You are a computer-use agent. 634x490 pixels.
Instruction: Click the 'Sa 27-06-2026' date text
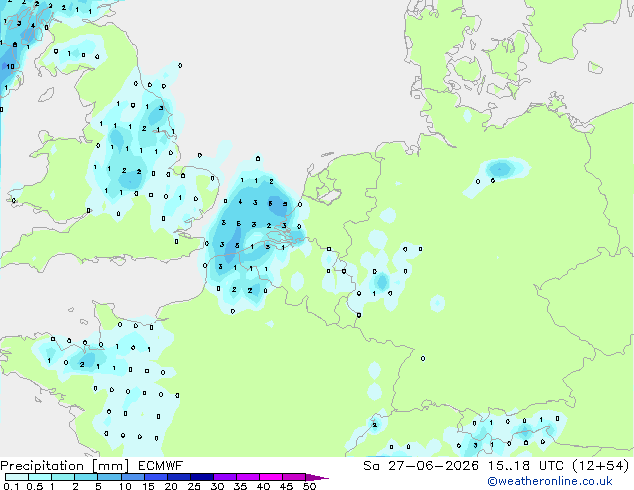click(x=421, y=466)
